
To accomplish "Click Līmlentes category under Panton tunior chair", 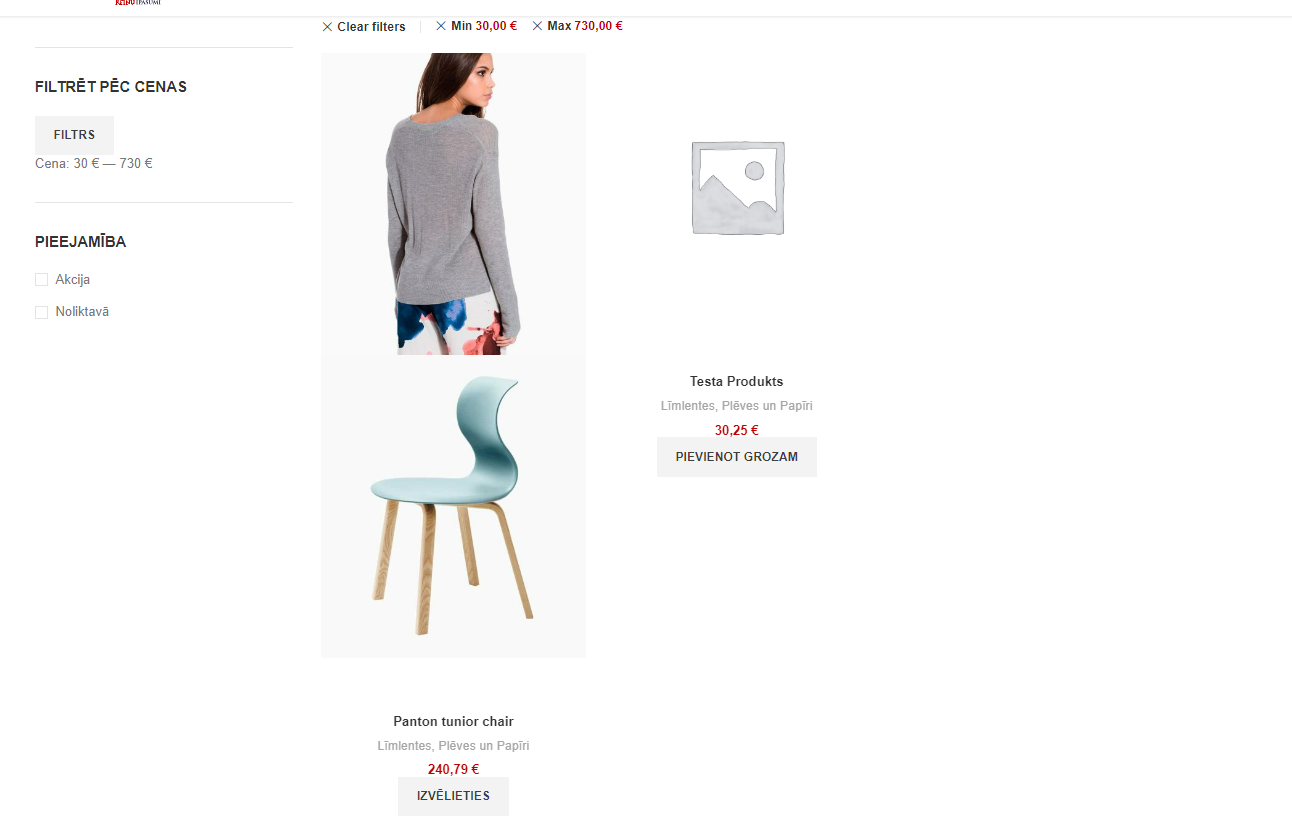I will pyautogui.click(x=404, y=746).
